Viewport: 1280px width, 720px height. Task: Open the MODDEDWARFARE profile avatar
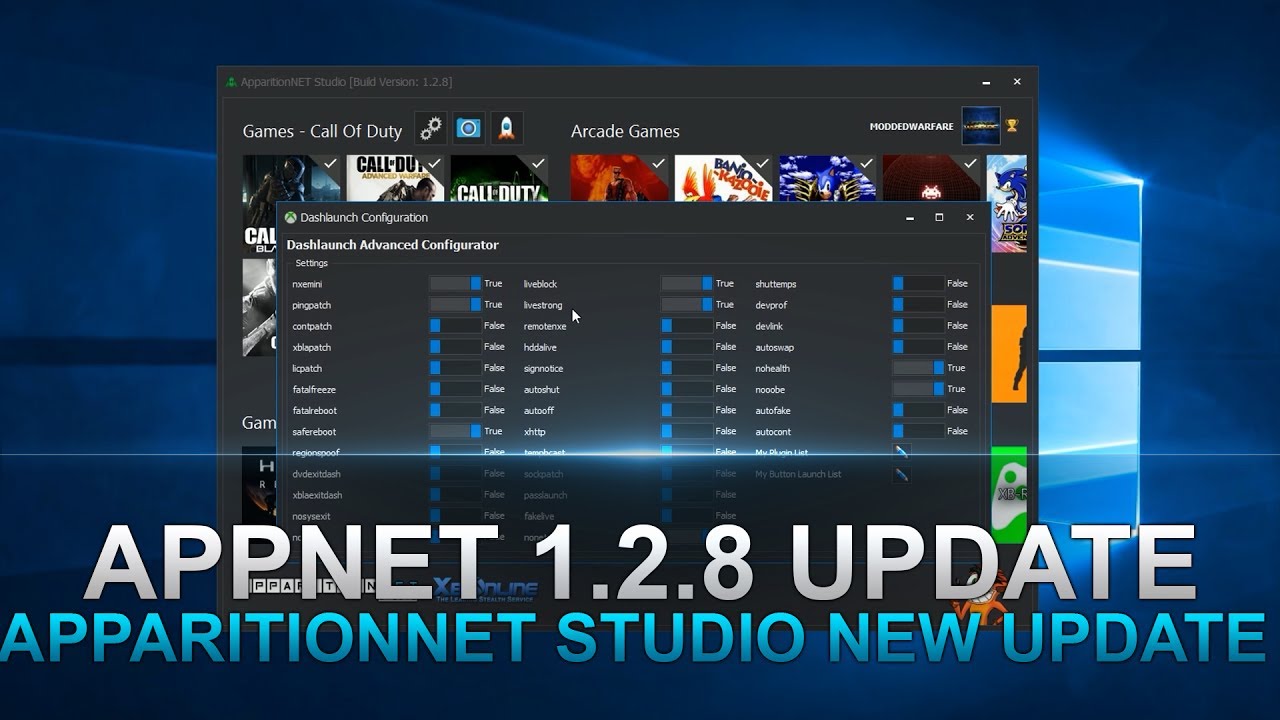[980, 126]
